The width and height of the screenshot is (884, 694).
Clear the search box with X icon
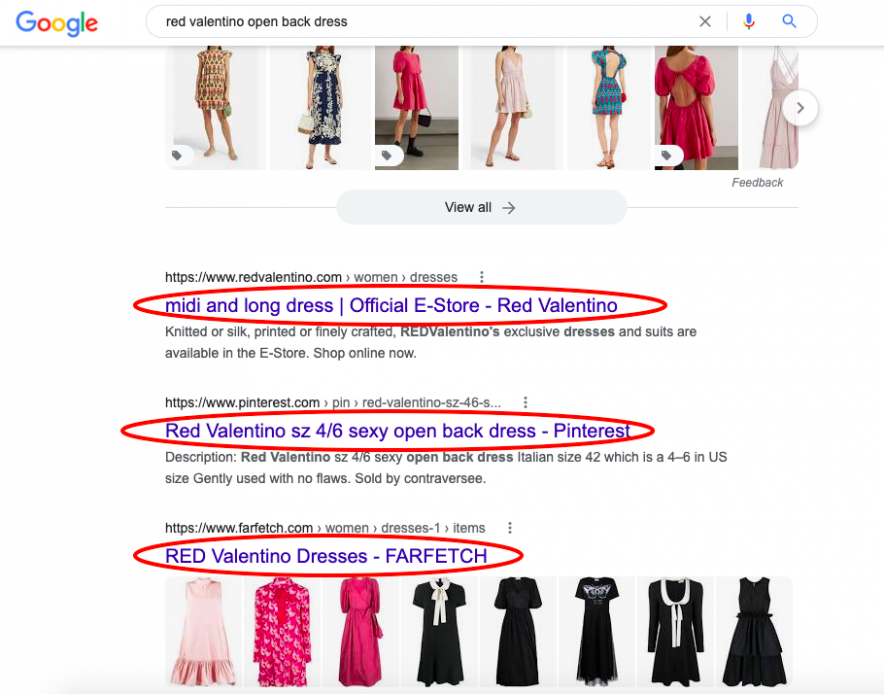coord(705,21)
